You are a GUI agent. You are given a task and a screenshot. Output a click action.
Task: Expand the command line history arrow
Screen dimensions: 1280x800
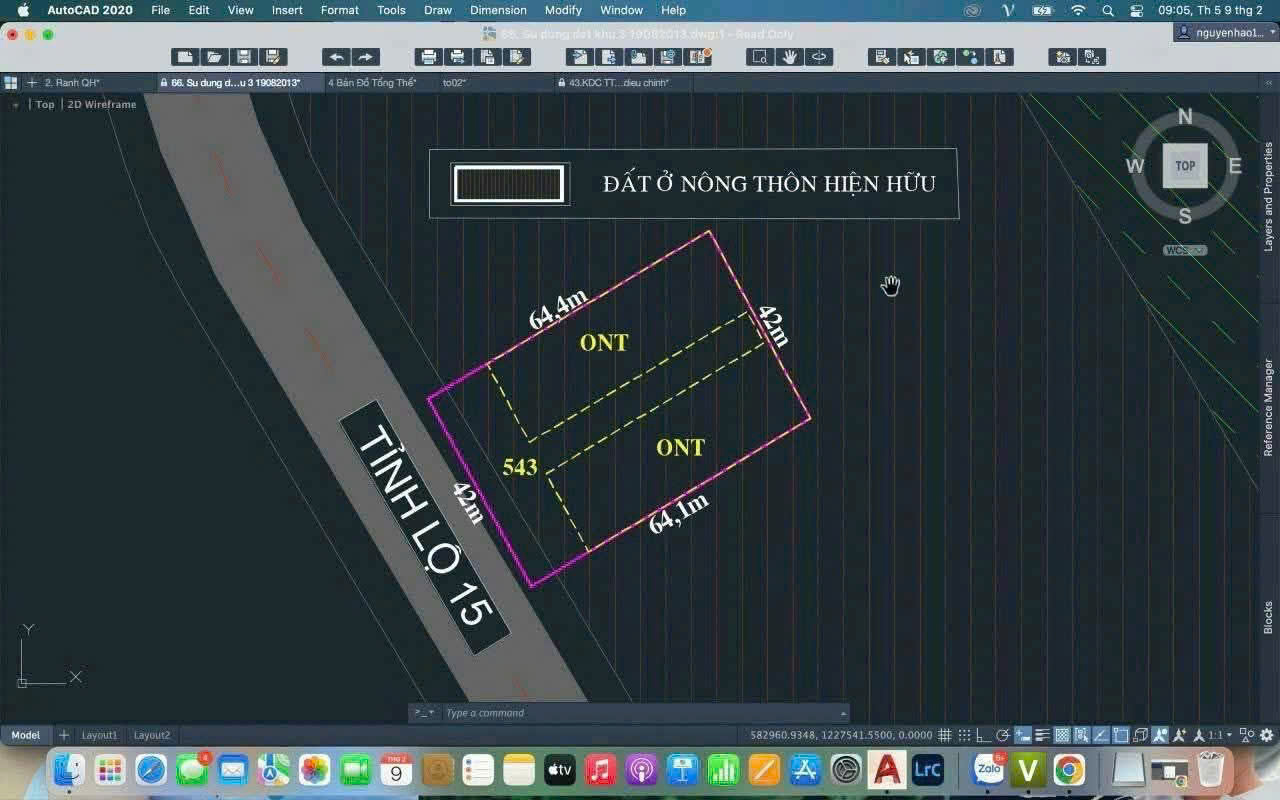843,713
